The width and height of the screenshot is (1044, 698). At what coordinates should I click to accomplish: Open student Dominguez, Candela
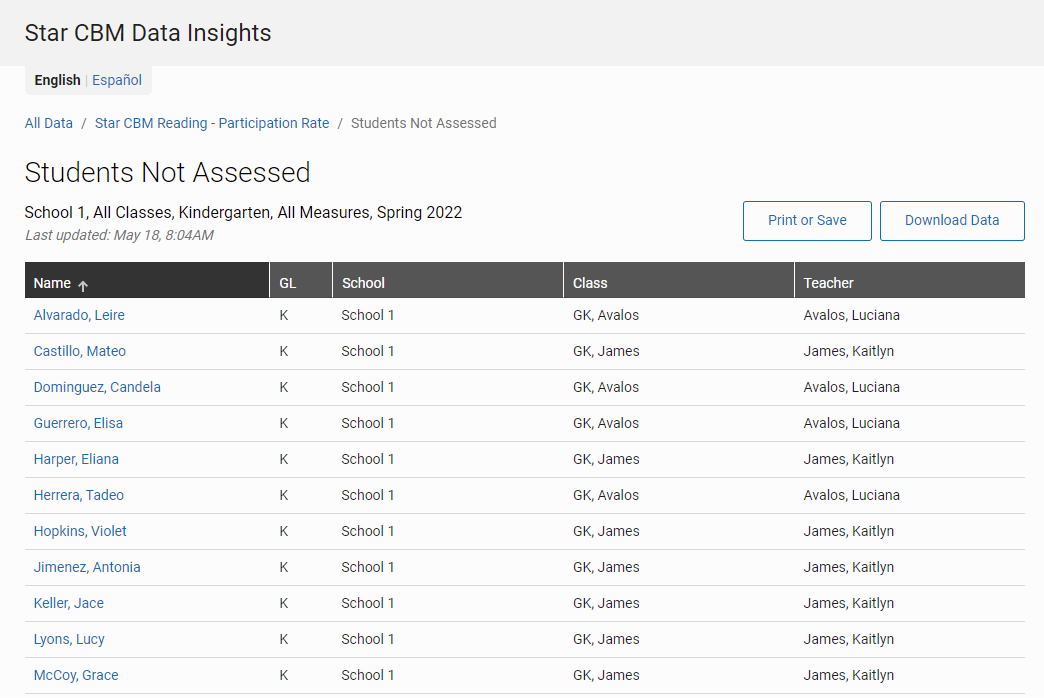pos(97,387)
